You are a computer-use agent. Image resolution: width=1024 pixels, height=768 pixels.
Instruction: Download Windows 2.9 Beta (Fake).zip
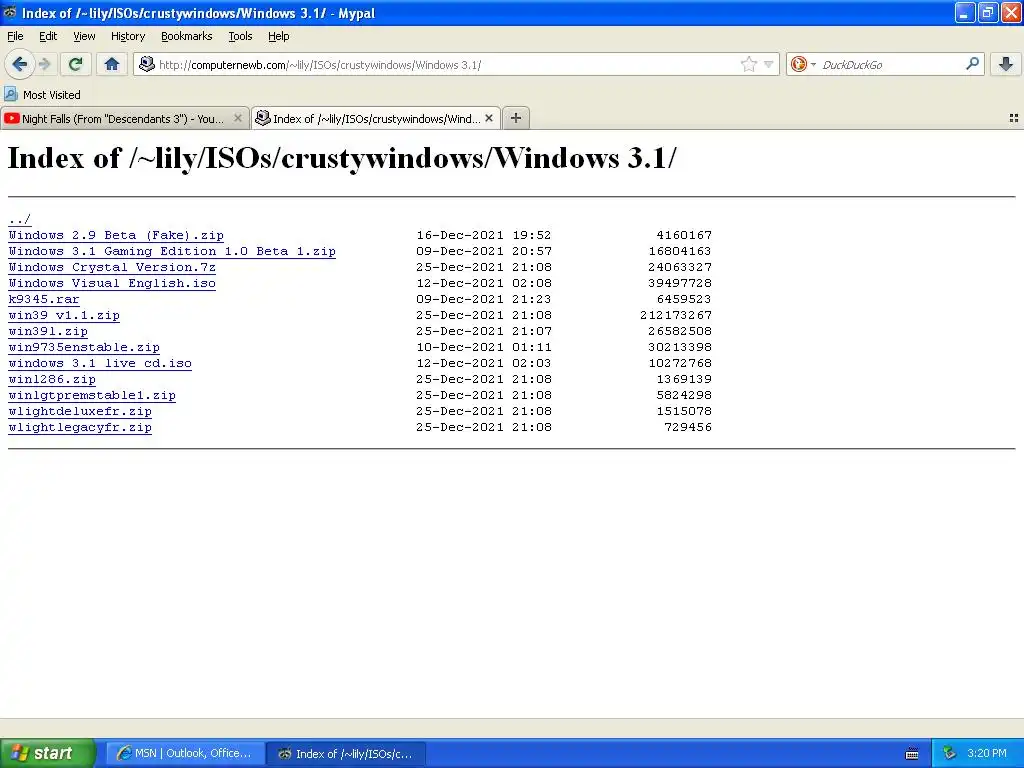coord(116,235)
